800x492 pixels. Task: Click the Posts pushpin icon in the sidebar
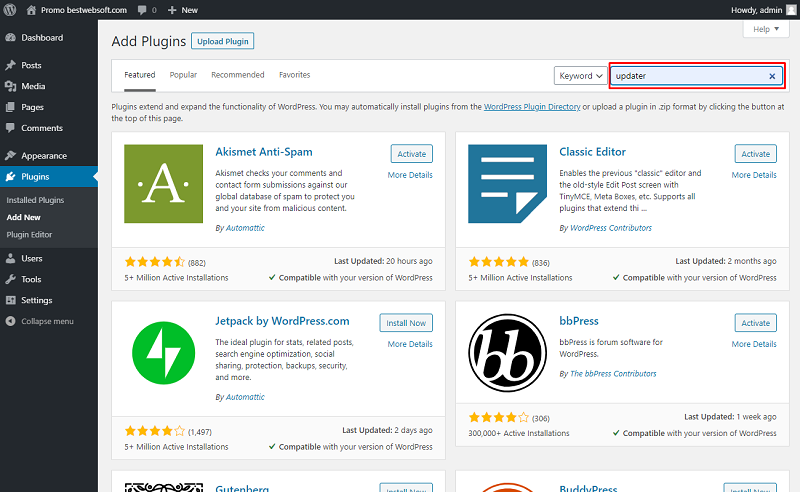click(10, 65)
